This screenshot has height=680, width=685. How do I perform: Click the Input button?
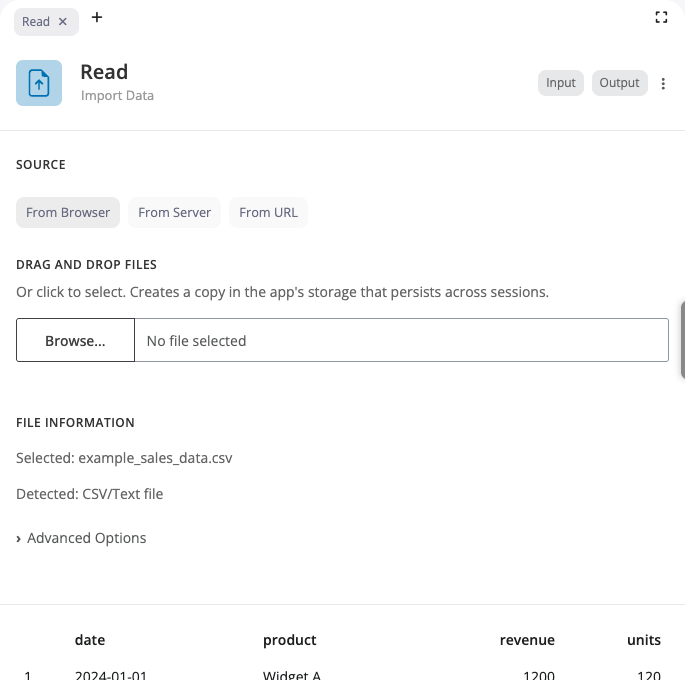point(561,83)
